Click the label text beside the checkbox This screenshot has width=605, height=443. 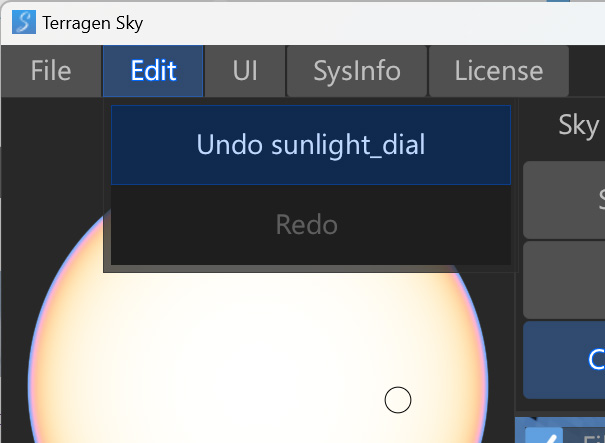click(590, 437)
